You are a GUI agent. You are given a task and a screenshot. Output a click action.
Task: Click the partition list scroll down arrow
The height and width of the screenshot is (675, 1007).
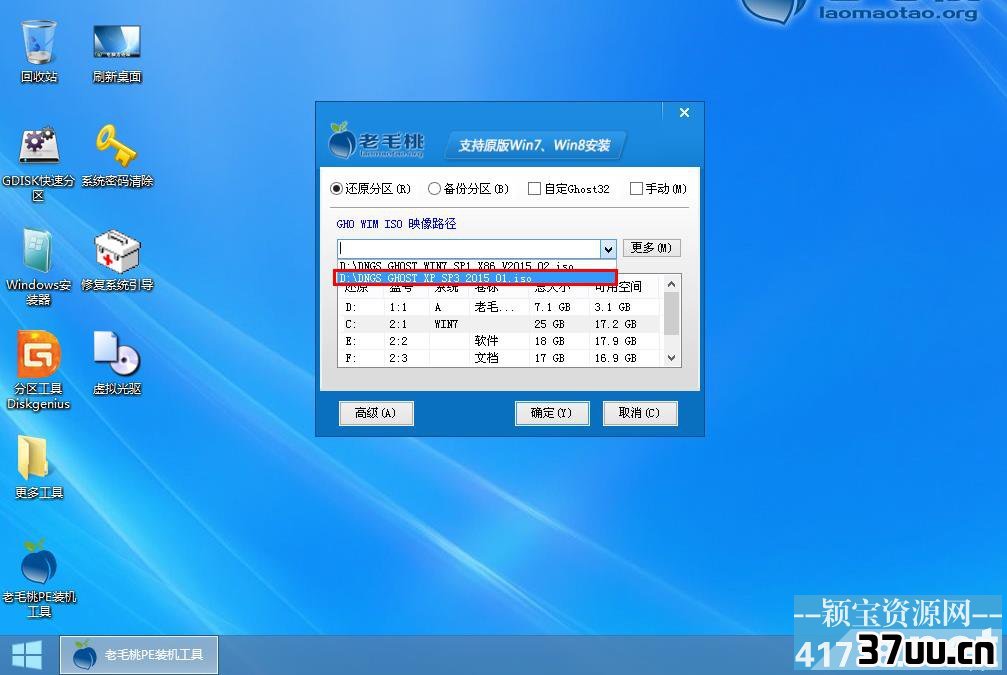671,358
